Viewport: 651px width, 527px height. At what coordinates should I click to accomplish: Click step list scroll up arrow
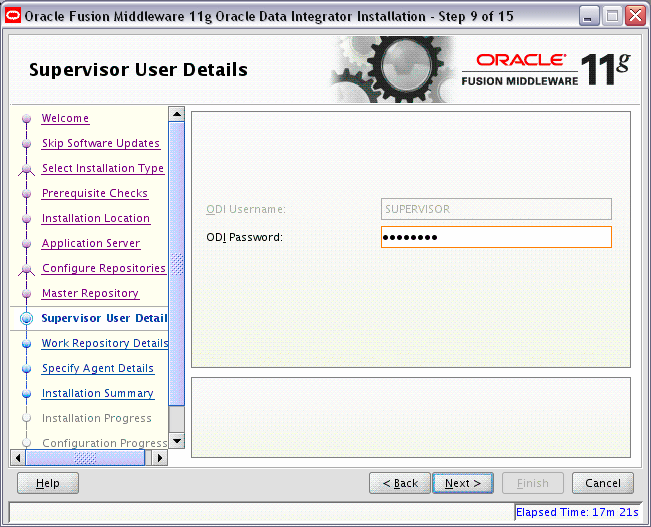point(177,114)
